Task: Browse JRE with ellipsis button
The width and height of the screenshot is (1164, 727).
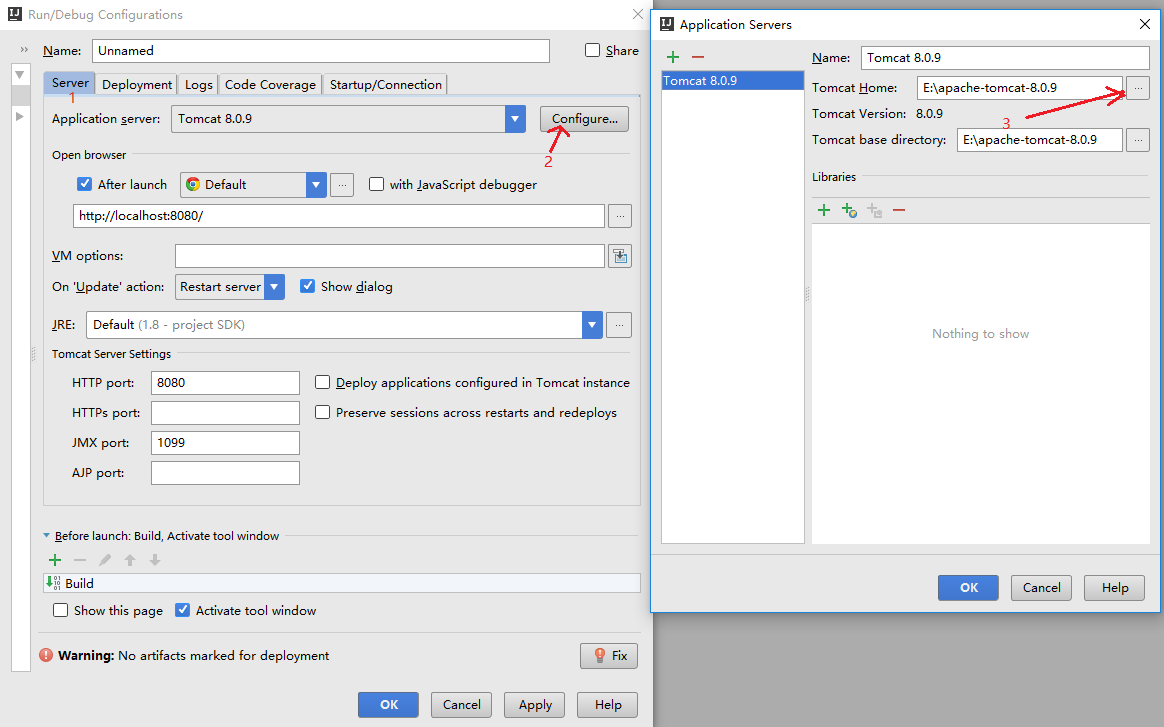Action: [x=619, y=325]
